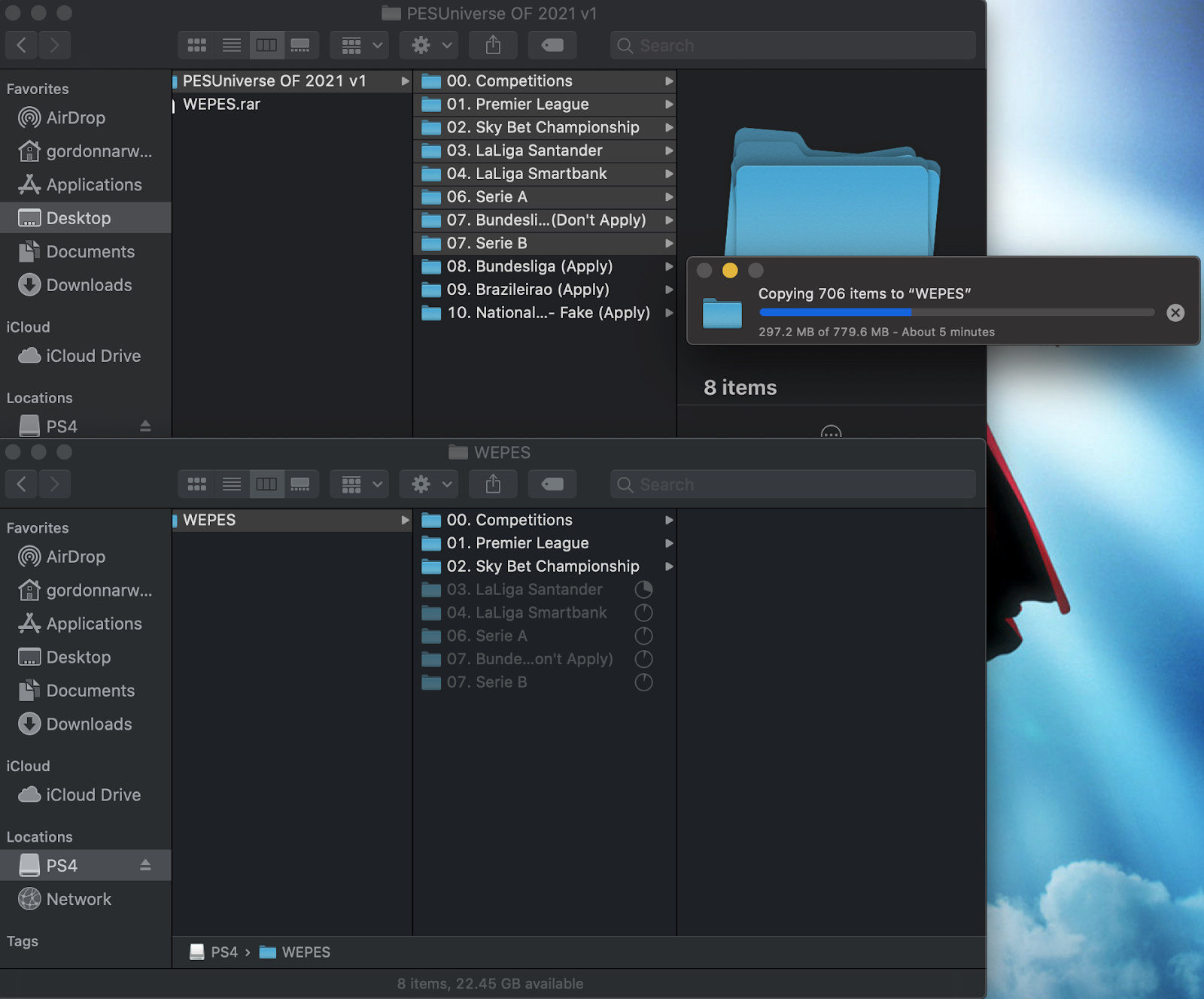Image resolution: width=1204 pixels, height=999 pixels.
Task: Open Network in WEPES window sidebar
Action: (x=86, y=899)
